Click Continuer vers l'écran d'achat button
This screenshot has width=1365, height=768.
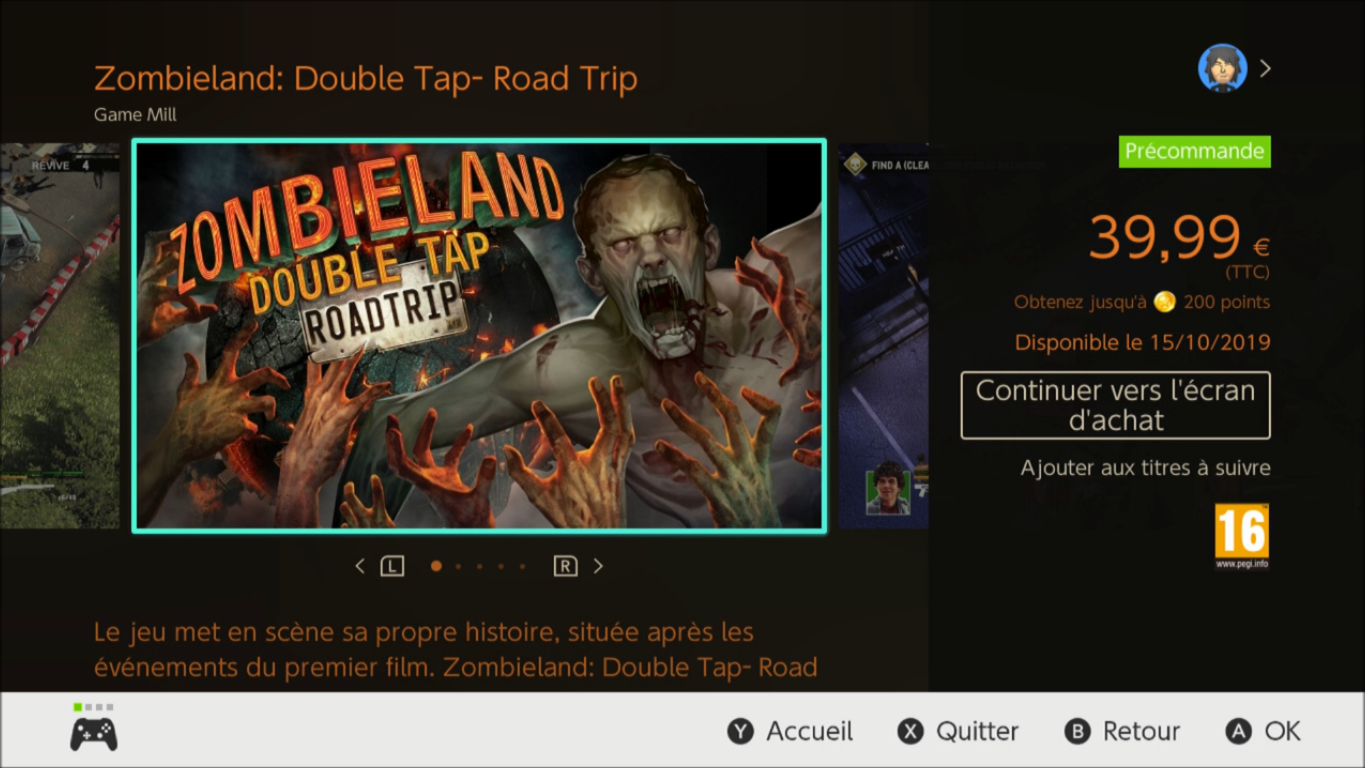[x=1115, y=405]
